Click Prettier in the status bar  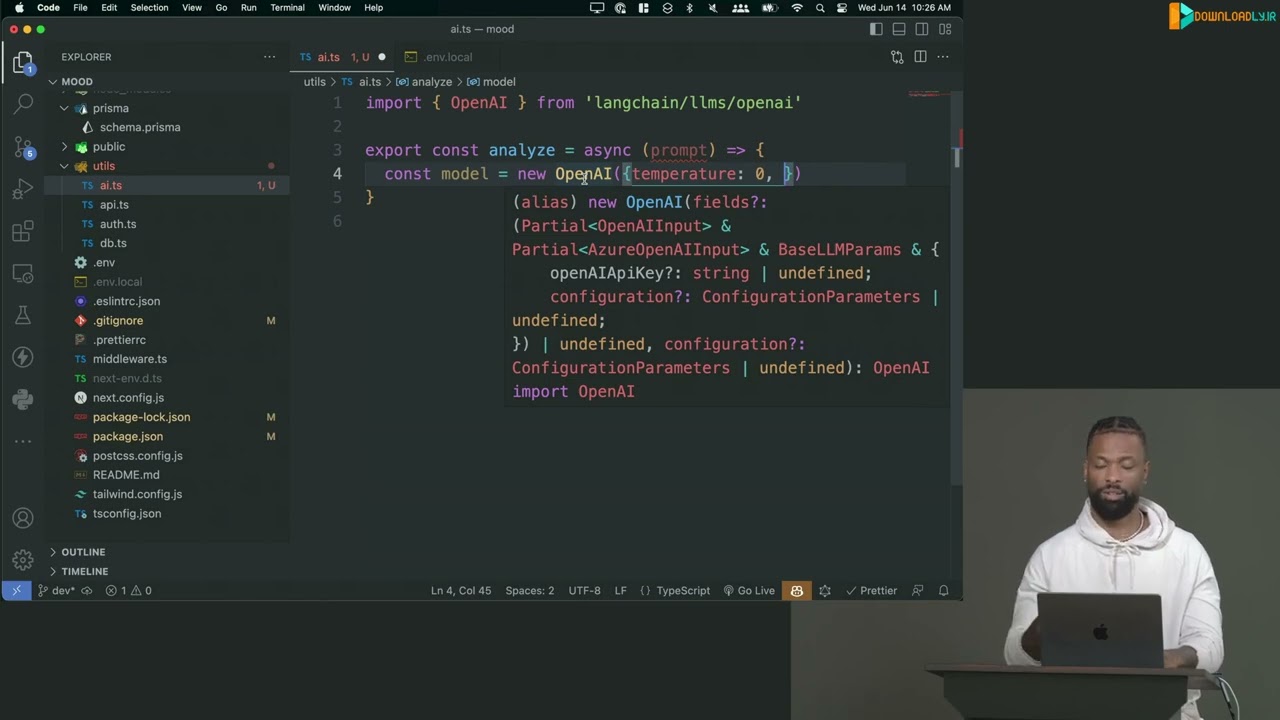(x=871, y=591)
